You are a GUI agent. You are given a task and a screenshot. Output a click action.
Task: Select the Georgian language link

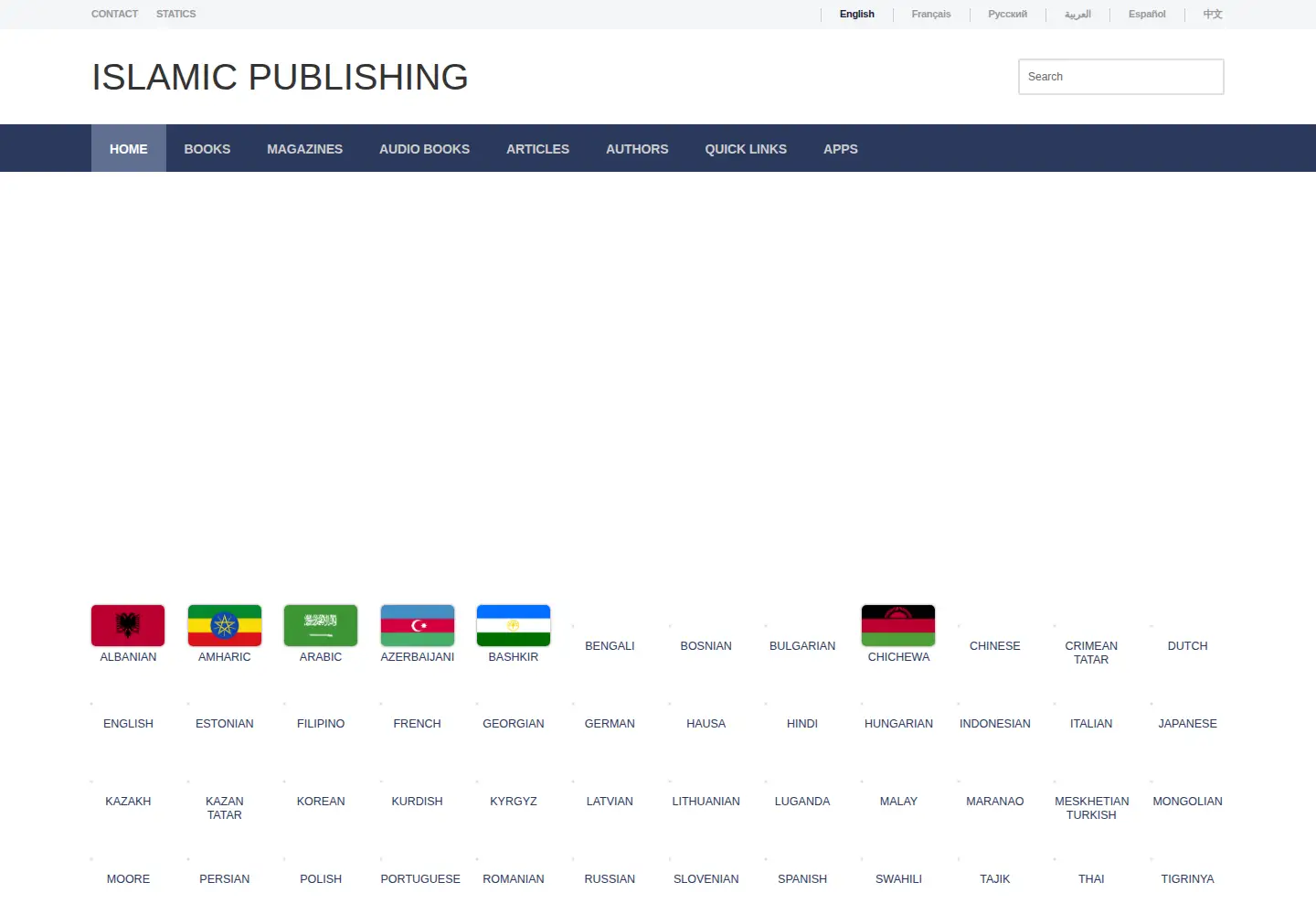click(514, 724)
